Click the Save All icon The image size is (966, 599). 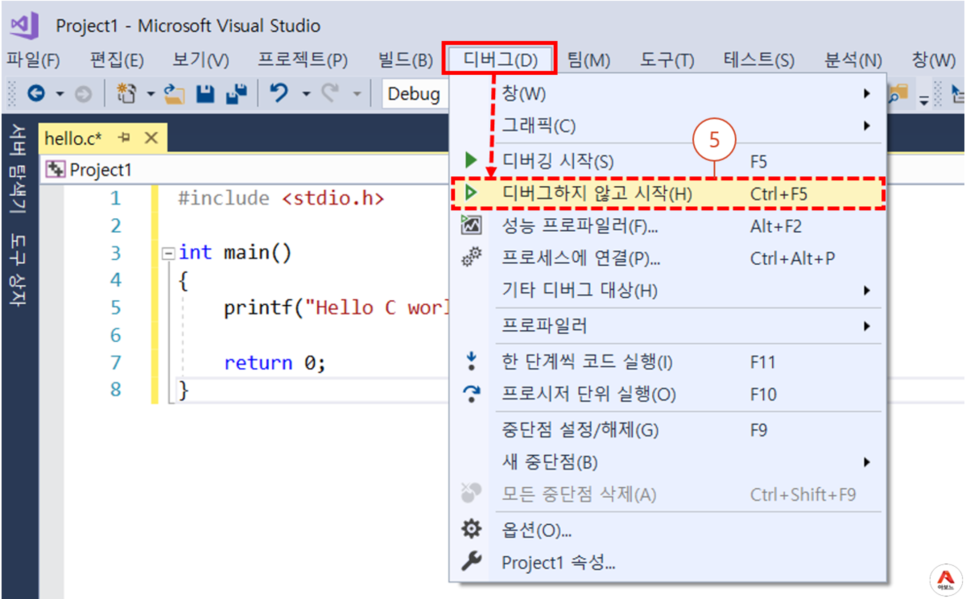236,94
